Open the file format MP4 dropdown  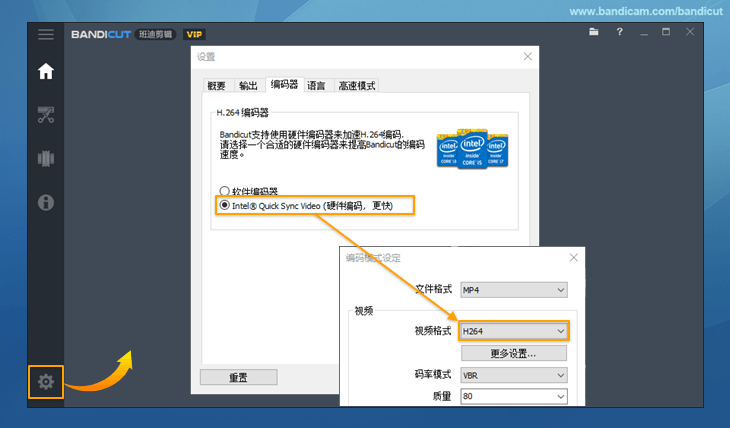pyautogui.click(x=514, y=290)
